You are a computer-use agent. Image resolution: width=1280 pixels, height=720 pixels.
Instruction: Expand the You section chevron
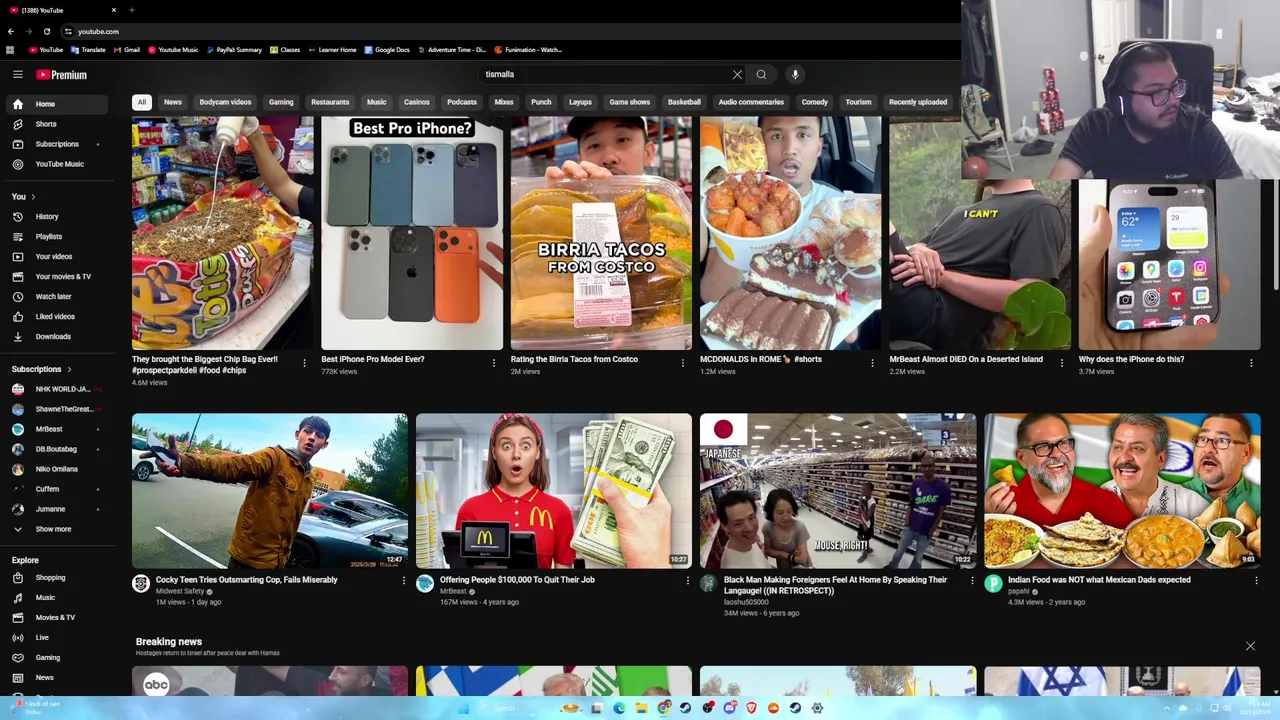click(33, 197)
